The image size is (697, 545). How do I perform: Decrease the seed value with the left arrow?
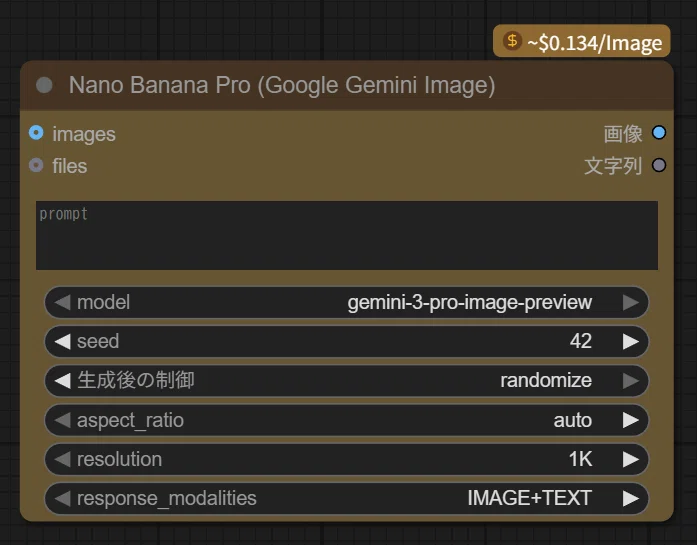[x=62, y=341]
